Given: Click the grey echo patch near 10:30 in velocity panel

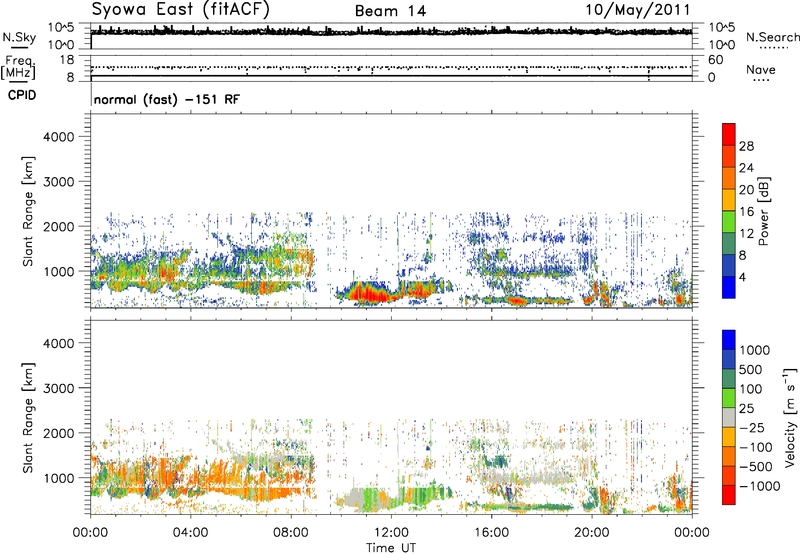Looking at the screenshot, I should pos(353,498).
